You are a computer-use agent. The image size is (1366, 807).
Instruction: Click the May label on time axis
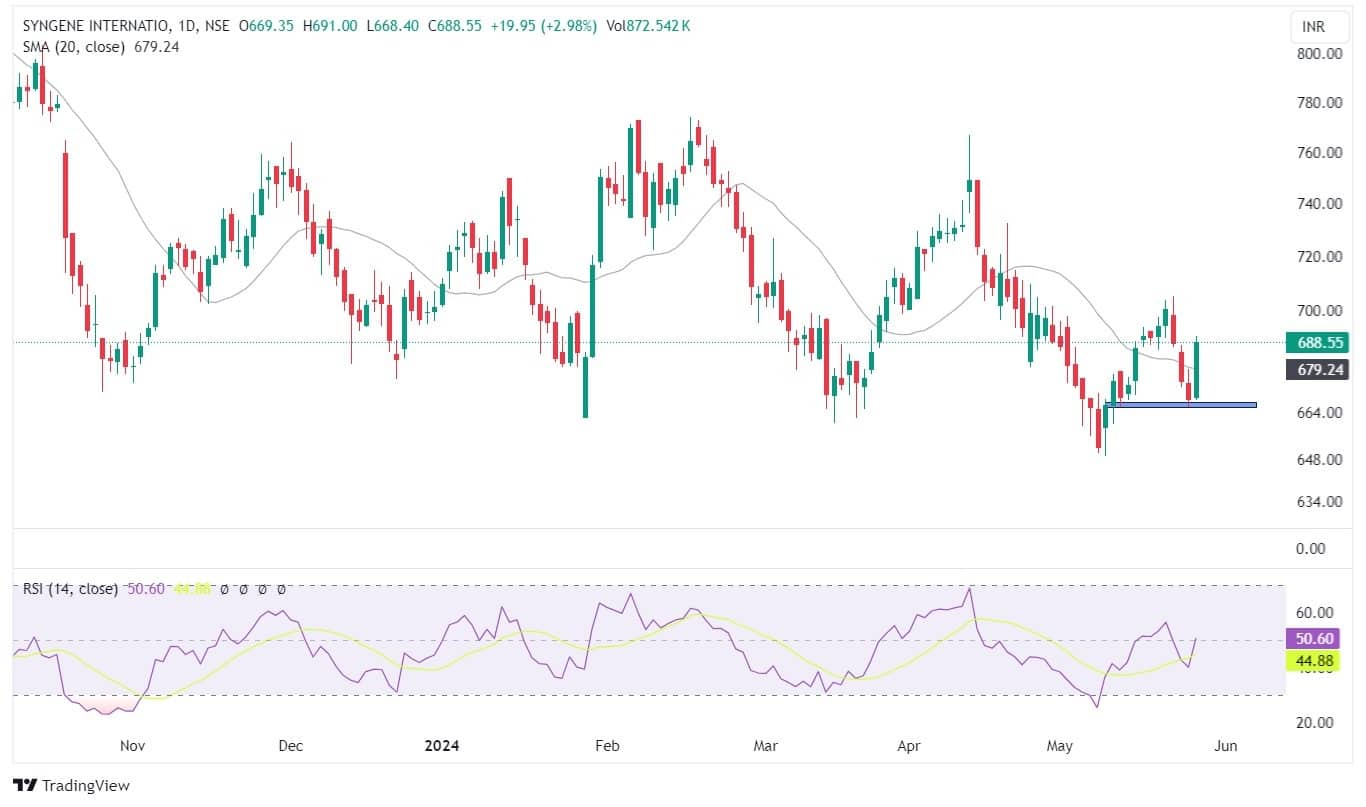[1059, 746]
